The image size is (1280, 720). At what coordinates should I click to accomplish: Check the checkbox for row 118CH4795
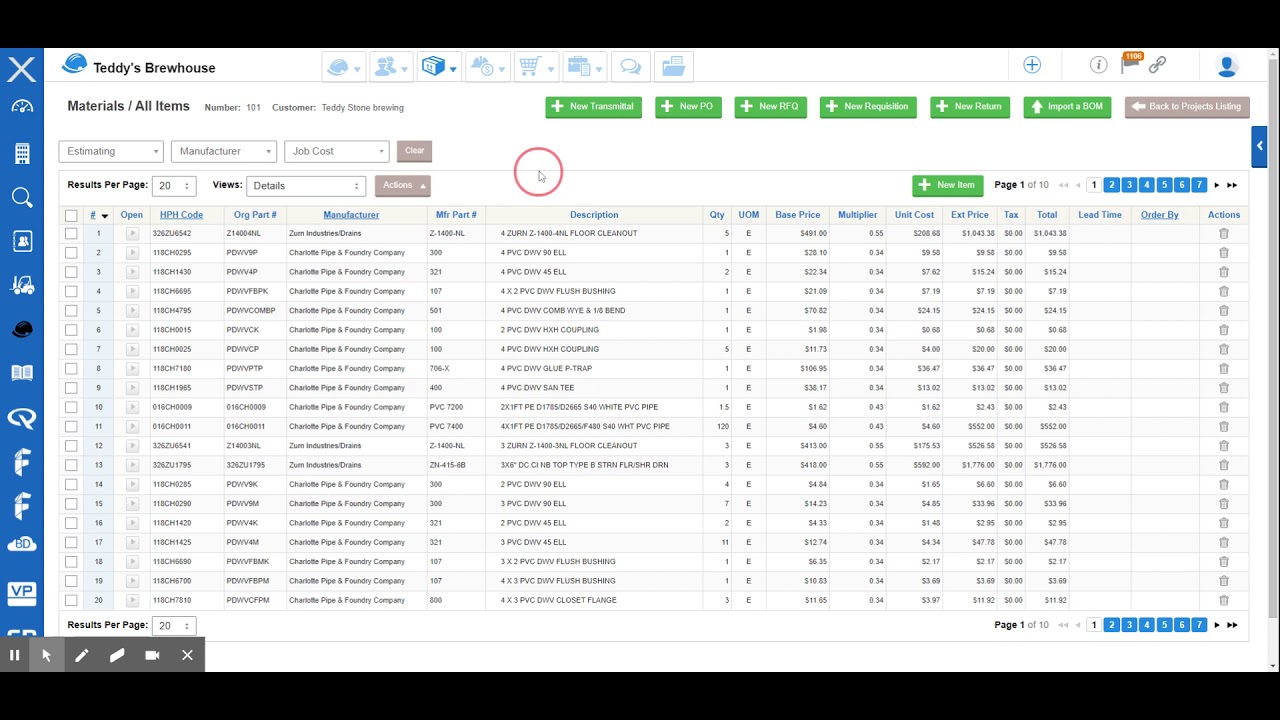click(x=71, y=311)
